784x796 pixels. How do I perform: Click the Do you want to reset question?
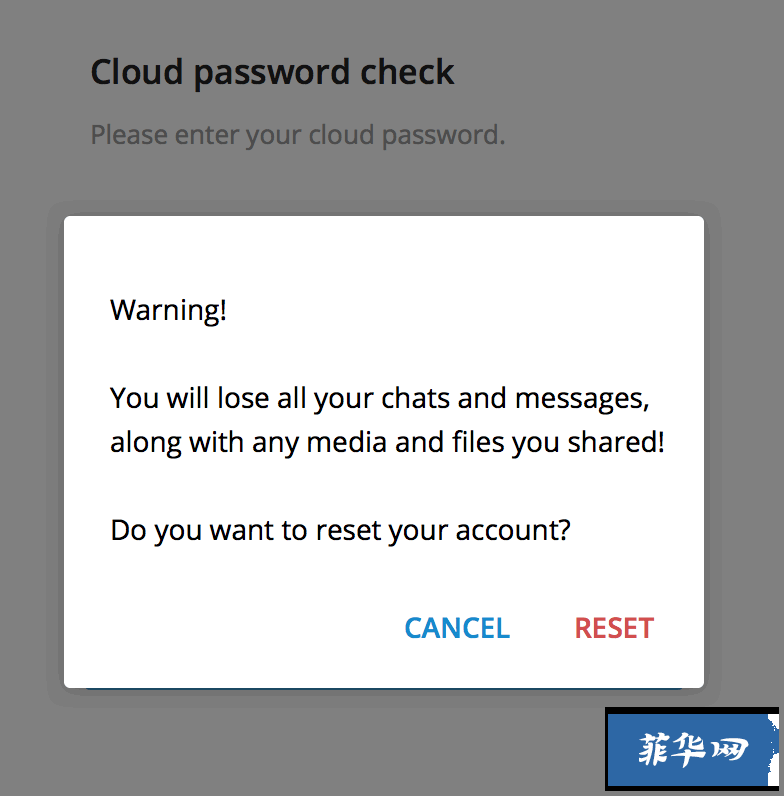(340, 531)
